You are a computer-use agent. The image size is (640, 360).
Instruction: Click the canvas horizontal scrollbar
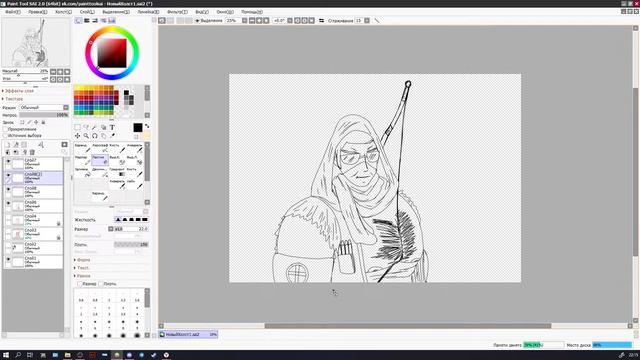[x=407, y=326]
